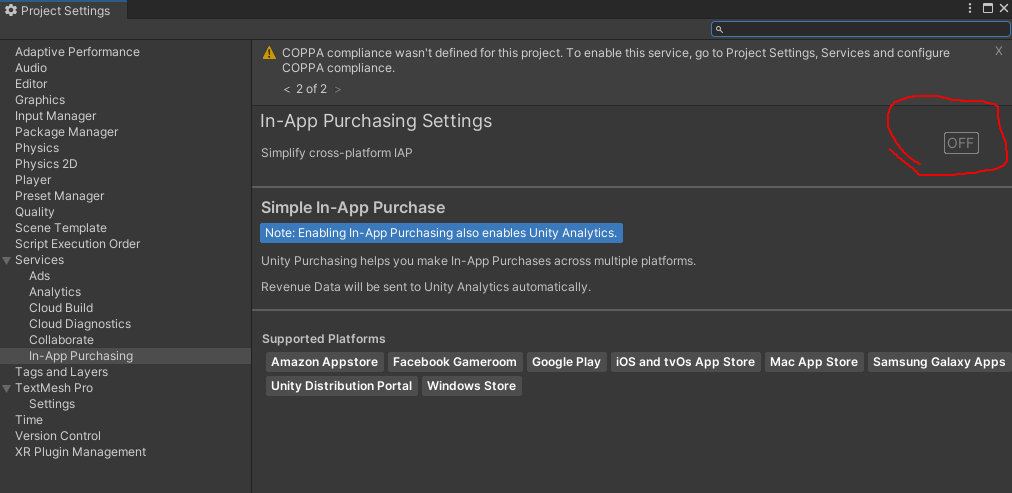The width and height of the screenshot is (1012, 493).
Task: Click the magnifier icon in search field
Action: tap(720, 29)
